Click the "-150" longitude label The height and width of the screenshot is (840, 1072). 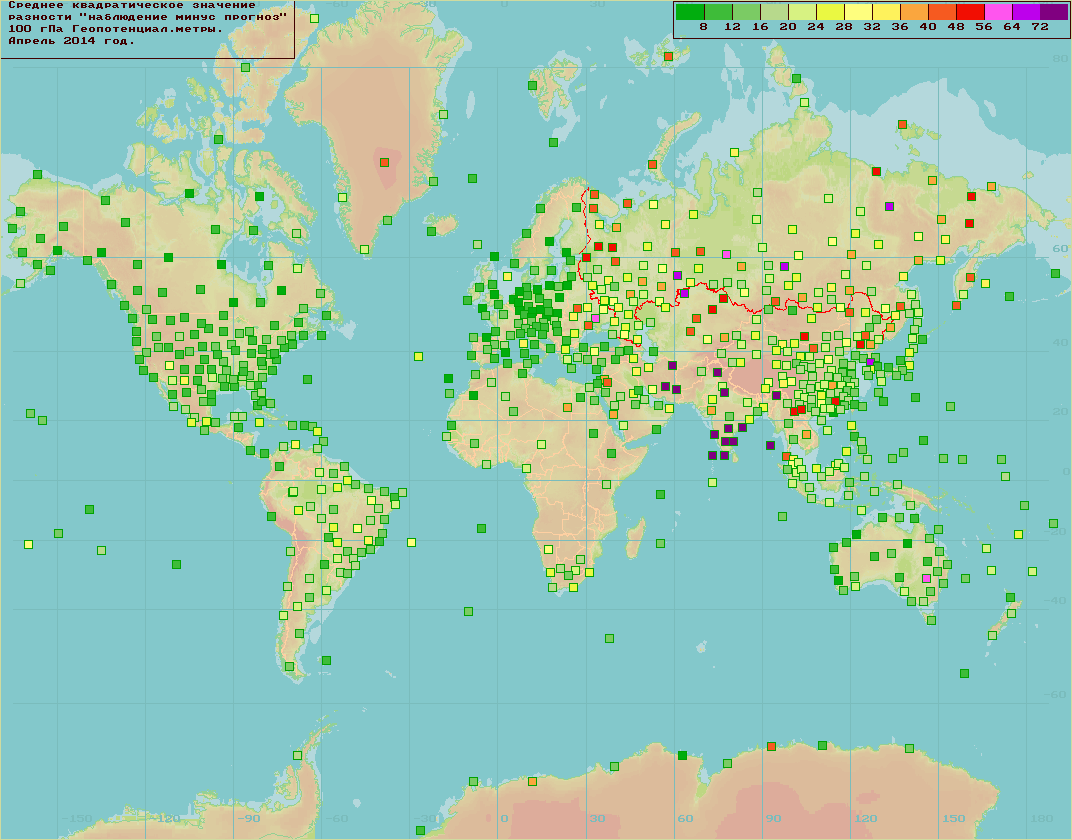pyautogui.click(x=77, y=819)
